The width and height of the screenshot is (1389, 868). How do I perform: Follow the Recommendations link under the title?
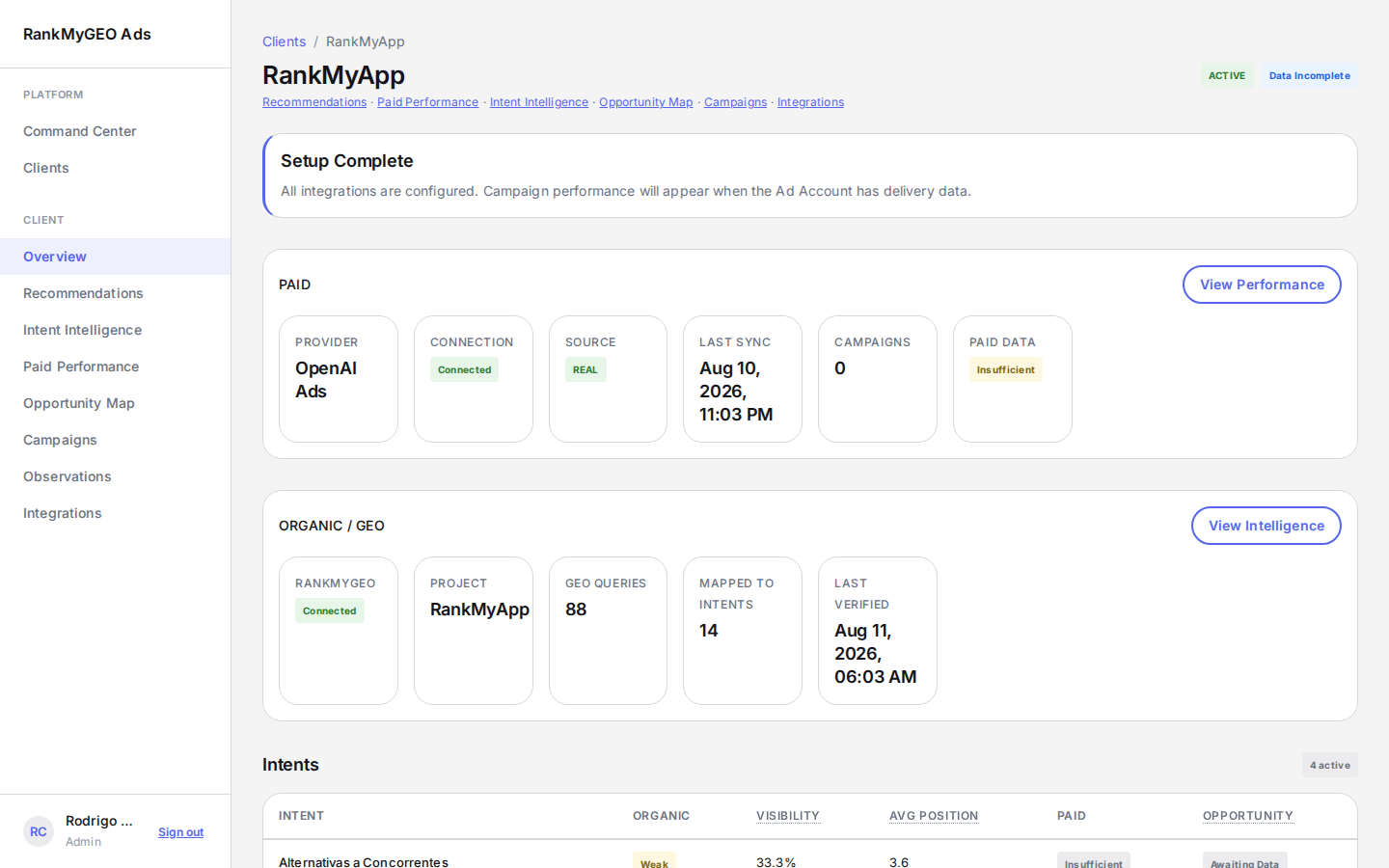point(314,102)
